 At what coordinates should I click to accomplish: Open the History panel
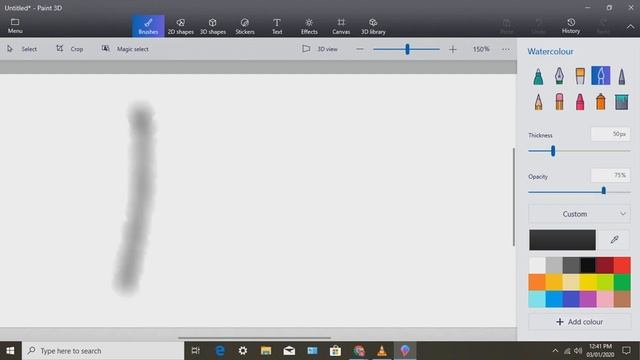[x=571, y=26]
